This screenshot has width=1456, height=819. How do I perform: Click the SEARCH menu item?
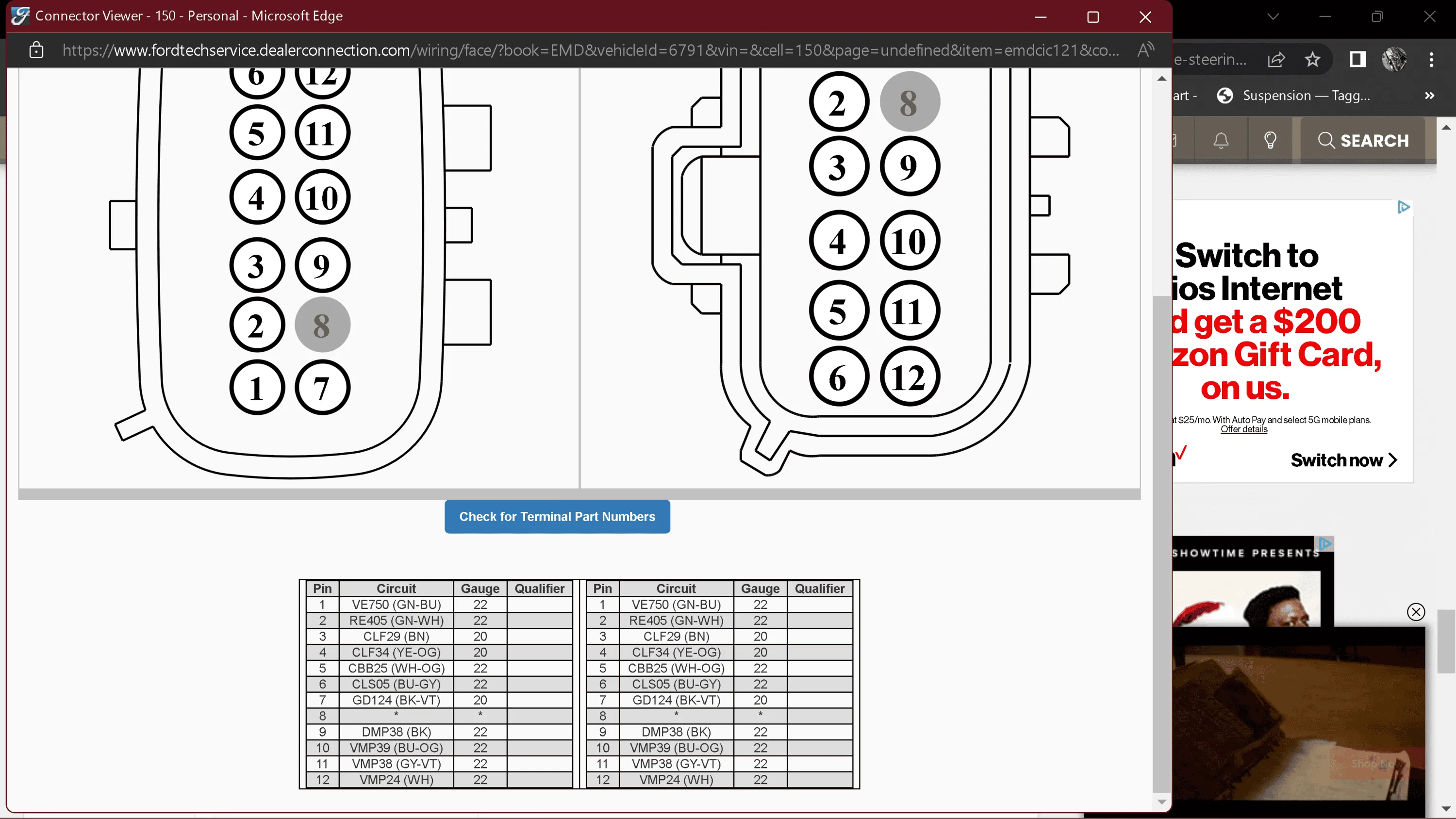tap(1363, 140)
